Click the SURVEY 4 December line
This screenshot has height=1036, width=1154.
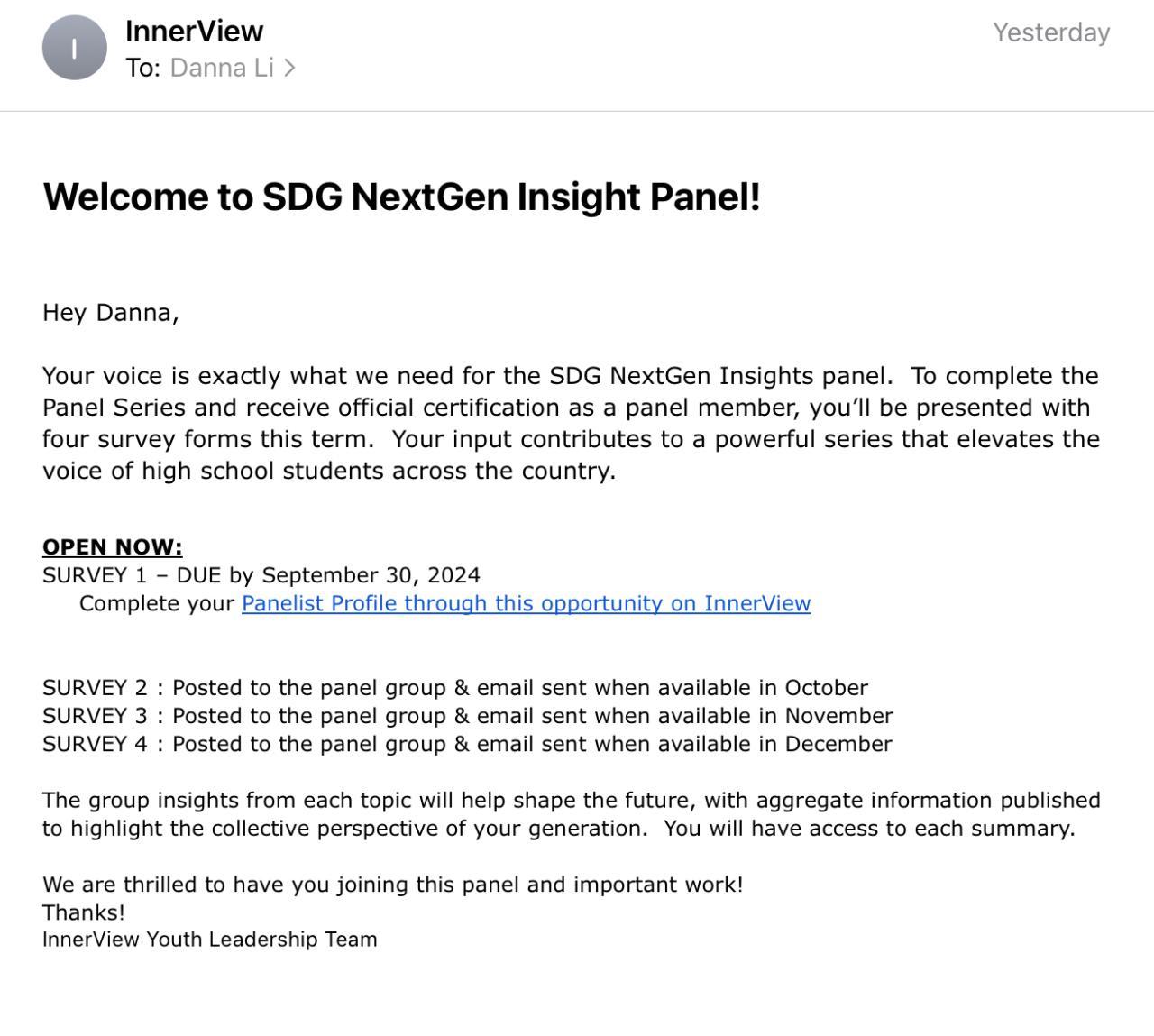pos(467,744)
